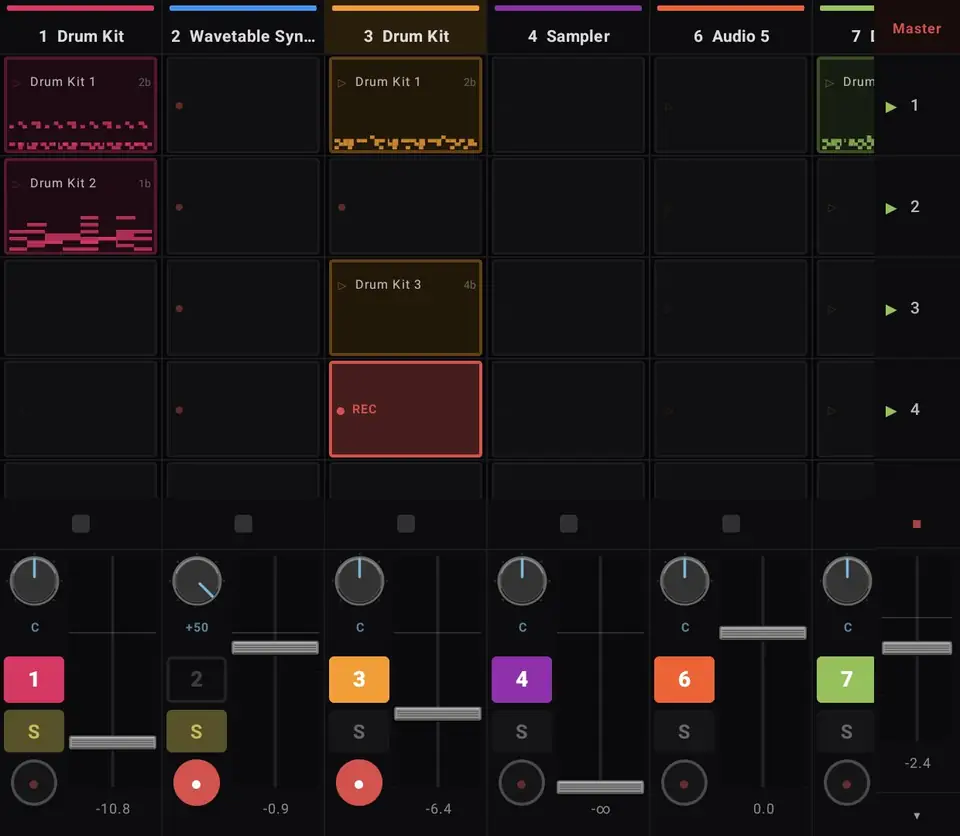Stop clips on track 4 Sampler
This screenshot has width=960, height=836.
[568, 524]
